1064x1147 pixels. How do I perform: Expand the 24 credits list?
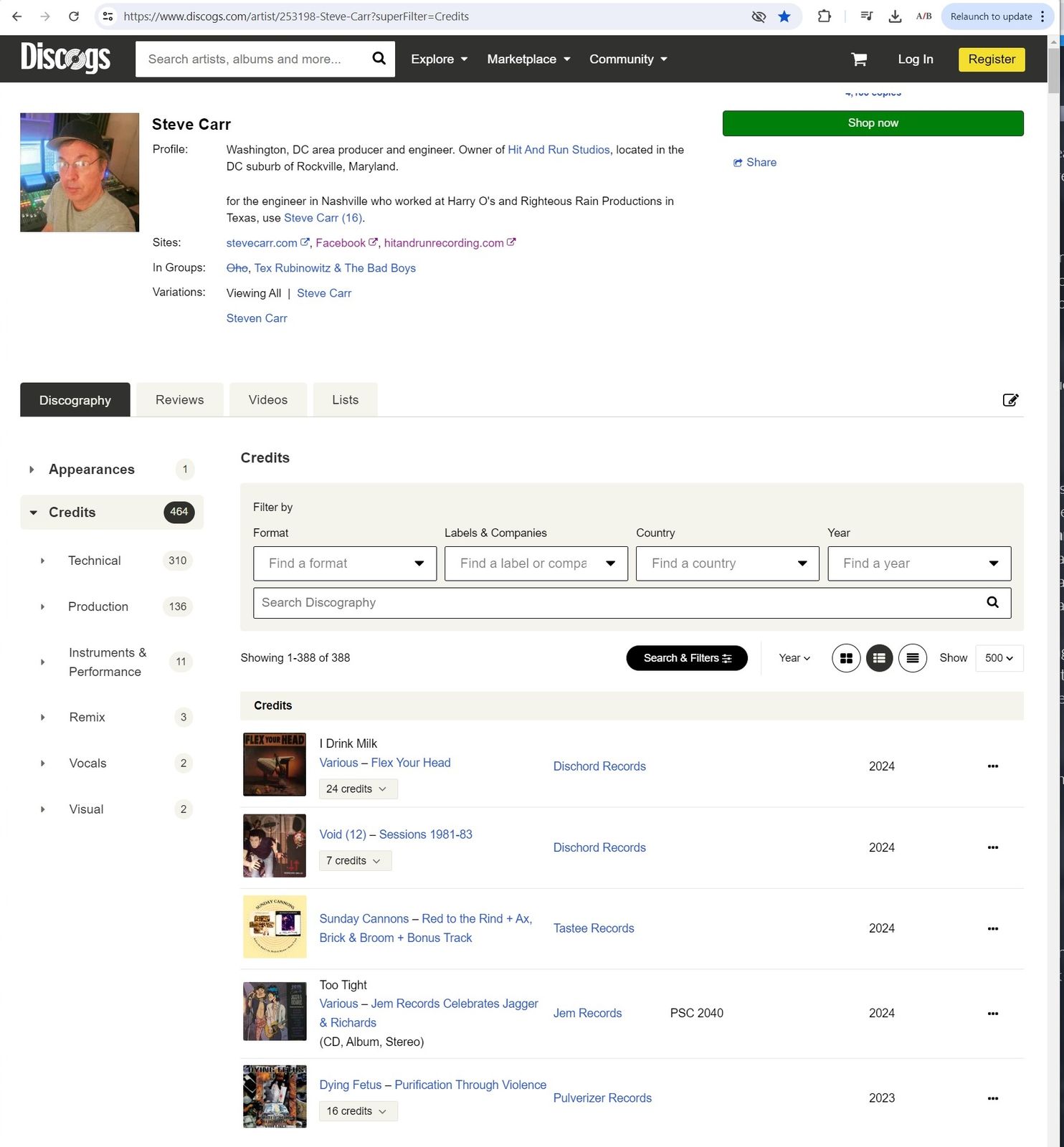(x=357, y=789)
